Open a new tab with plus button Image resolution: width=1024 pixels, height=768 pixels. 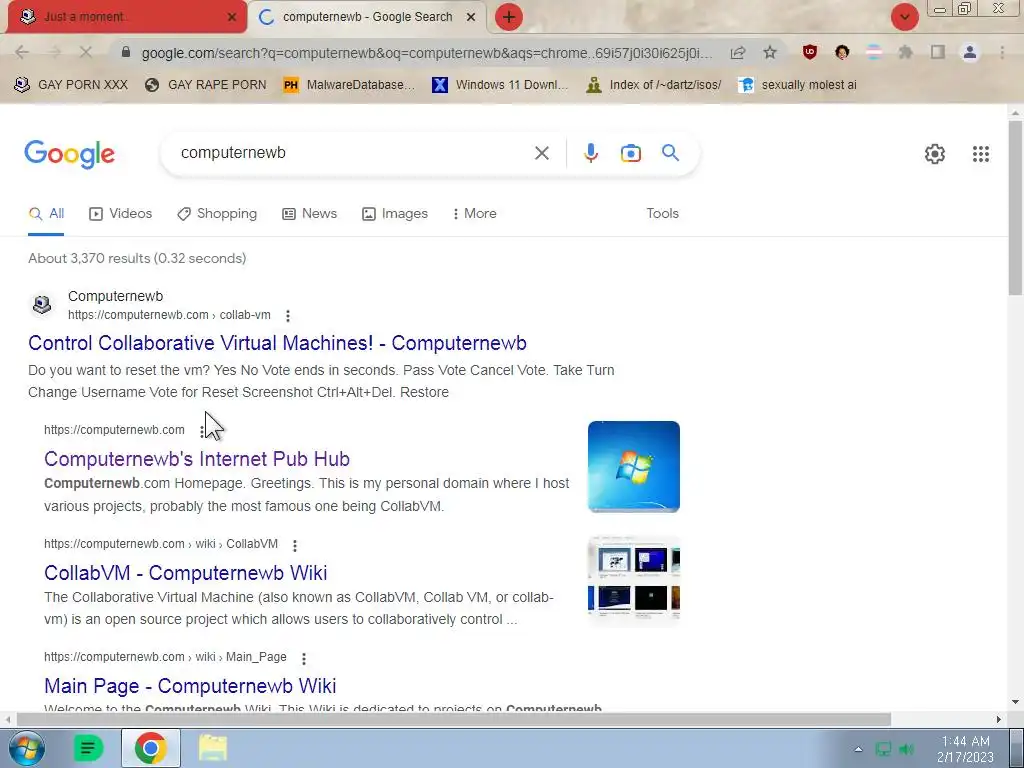[x=509, y=17]
